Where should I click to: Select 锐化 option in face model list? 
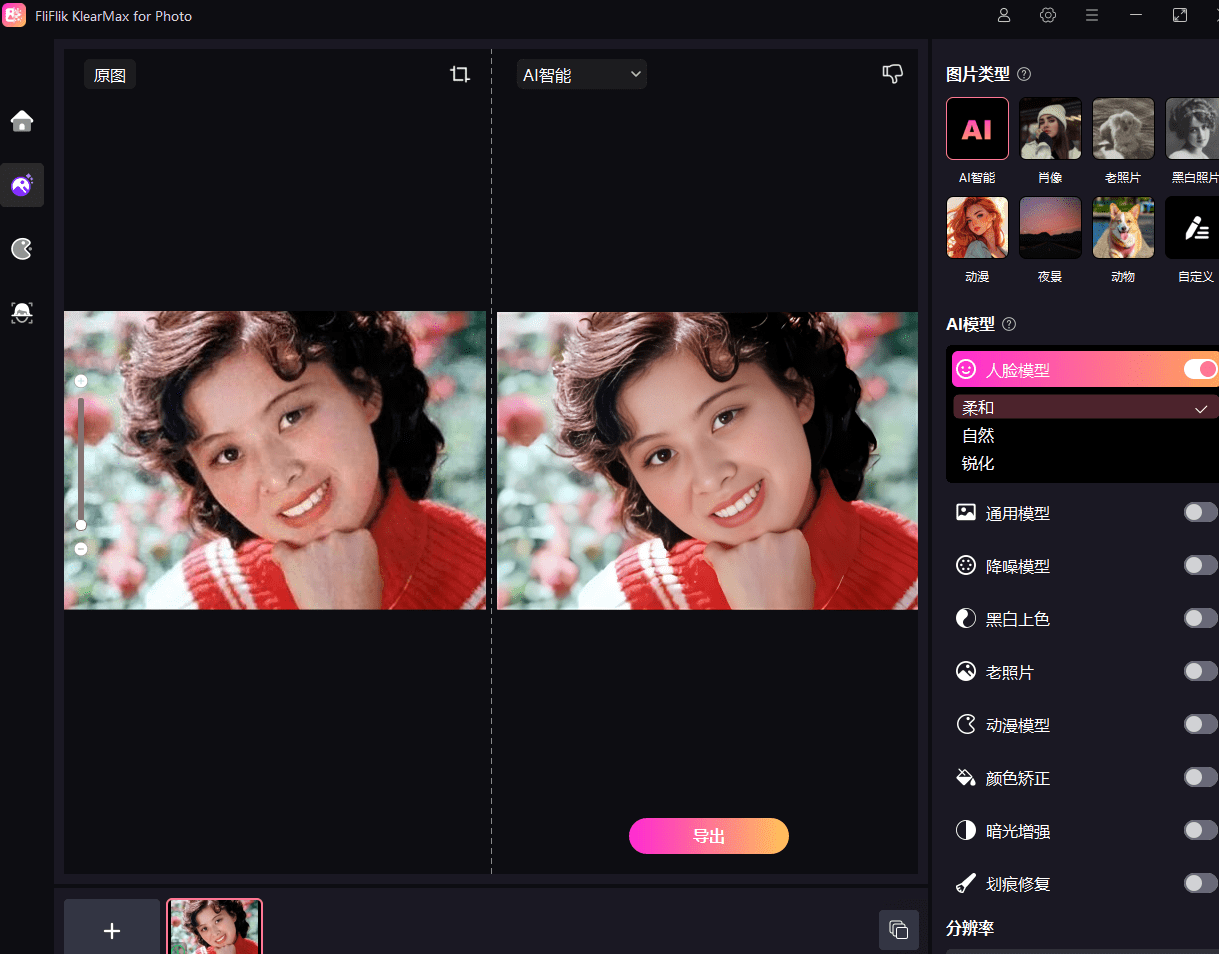[x=978, y=464]
